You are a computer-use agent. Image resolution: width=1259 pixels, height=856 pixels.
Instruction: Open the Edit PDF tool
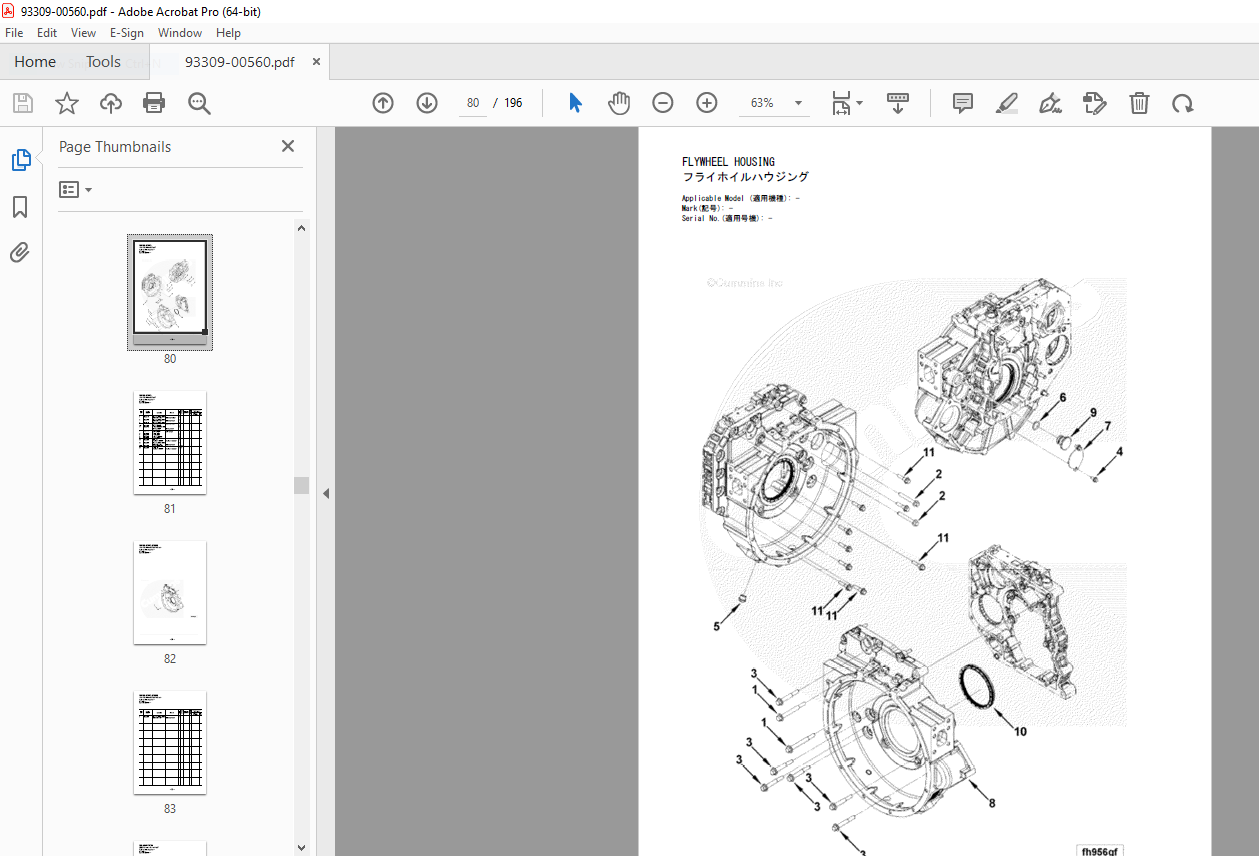point(1095,103)
